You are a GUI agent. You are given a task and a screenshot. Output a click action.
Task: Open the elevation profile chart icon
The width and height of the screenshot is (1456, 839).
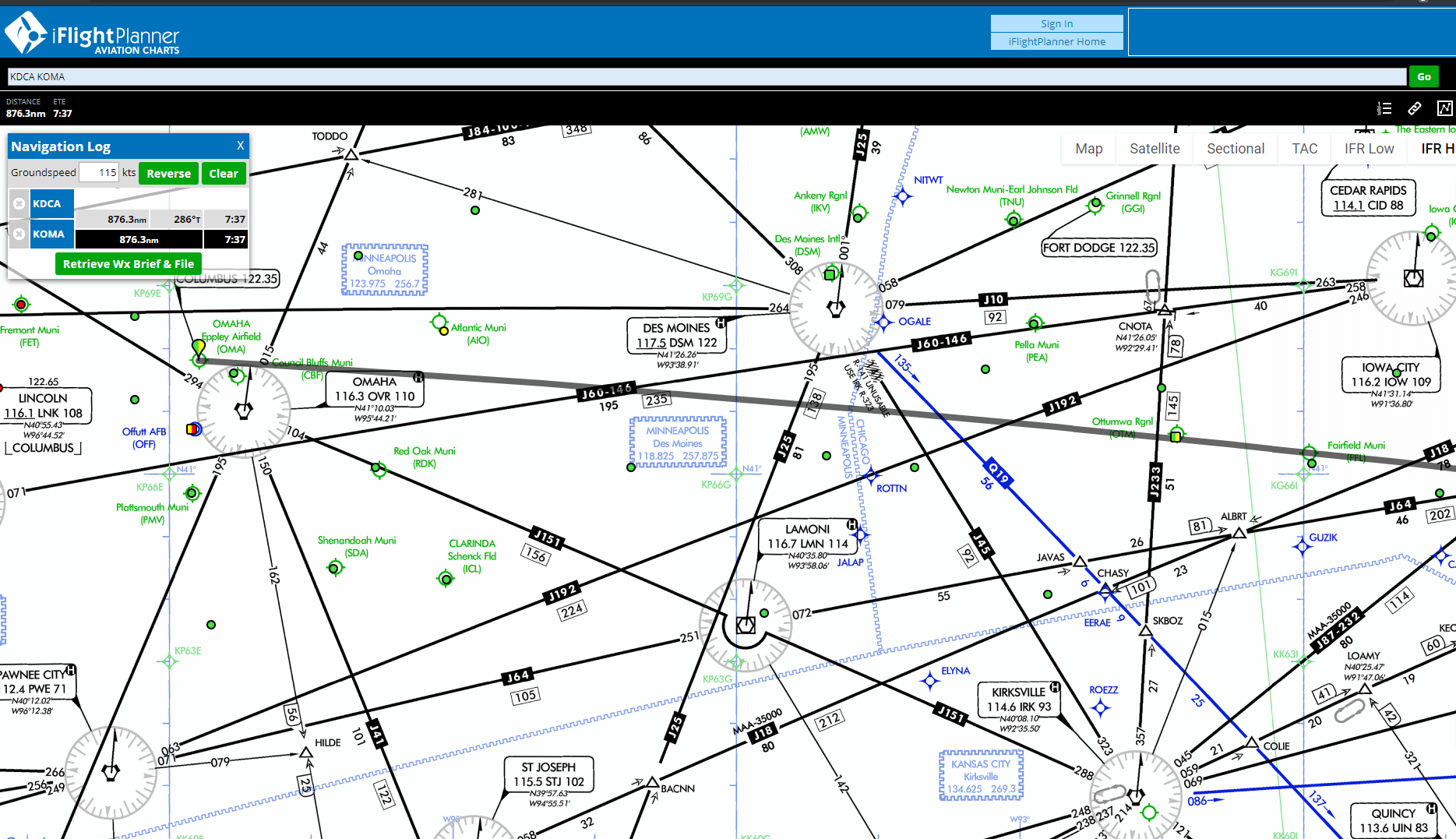click(1445, 108)
